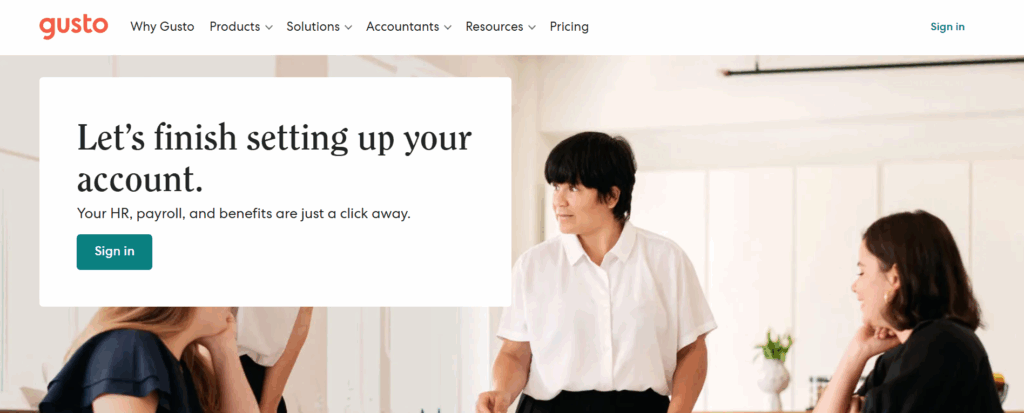Expand the Accountants chevron arrow
Screen dimensions: 1024x413
click(447, 27)
